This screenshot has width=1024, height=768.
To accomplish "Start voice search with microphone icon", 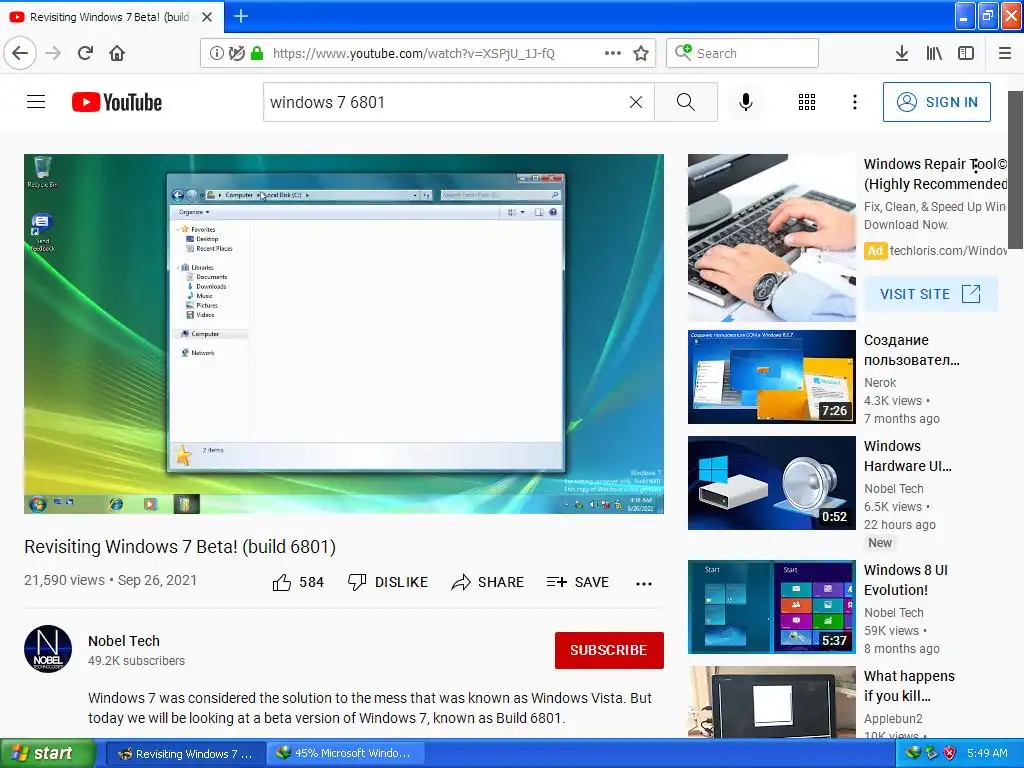I will pos(746,102).
